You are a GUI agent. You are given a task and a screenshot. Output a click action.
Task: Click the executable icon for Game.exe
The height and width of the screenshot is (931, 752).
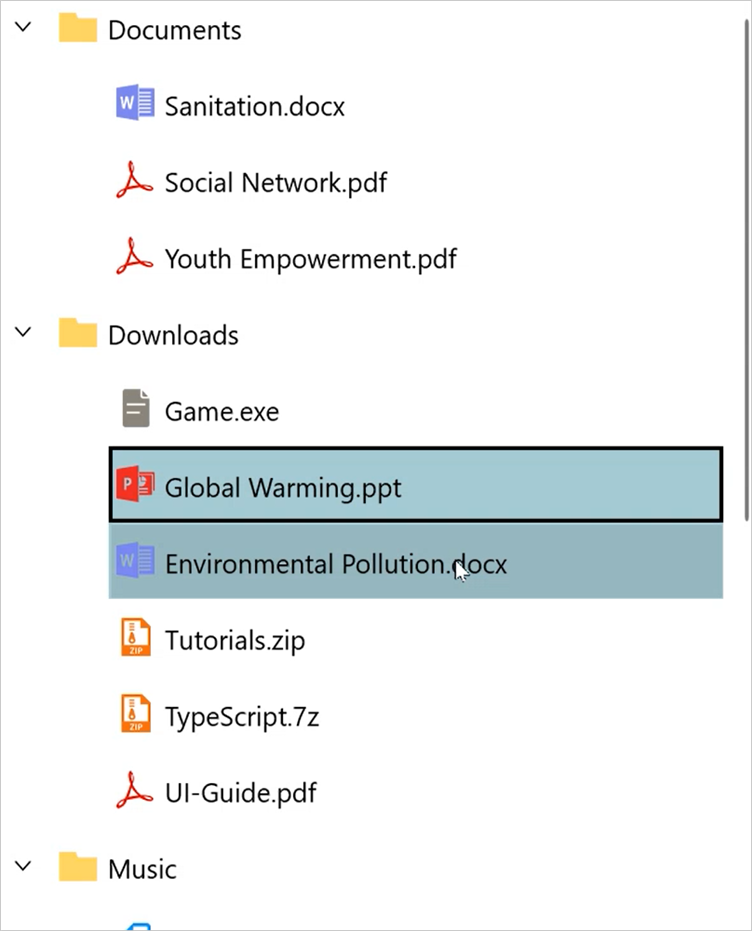pos(134,409)
